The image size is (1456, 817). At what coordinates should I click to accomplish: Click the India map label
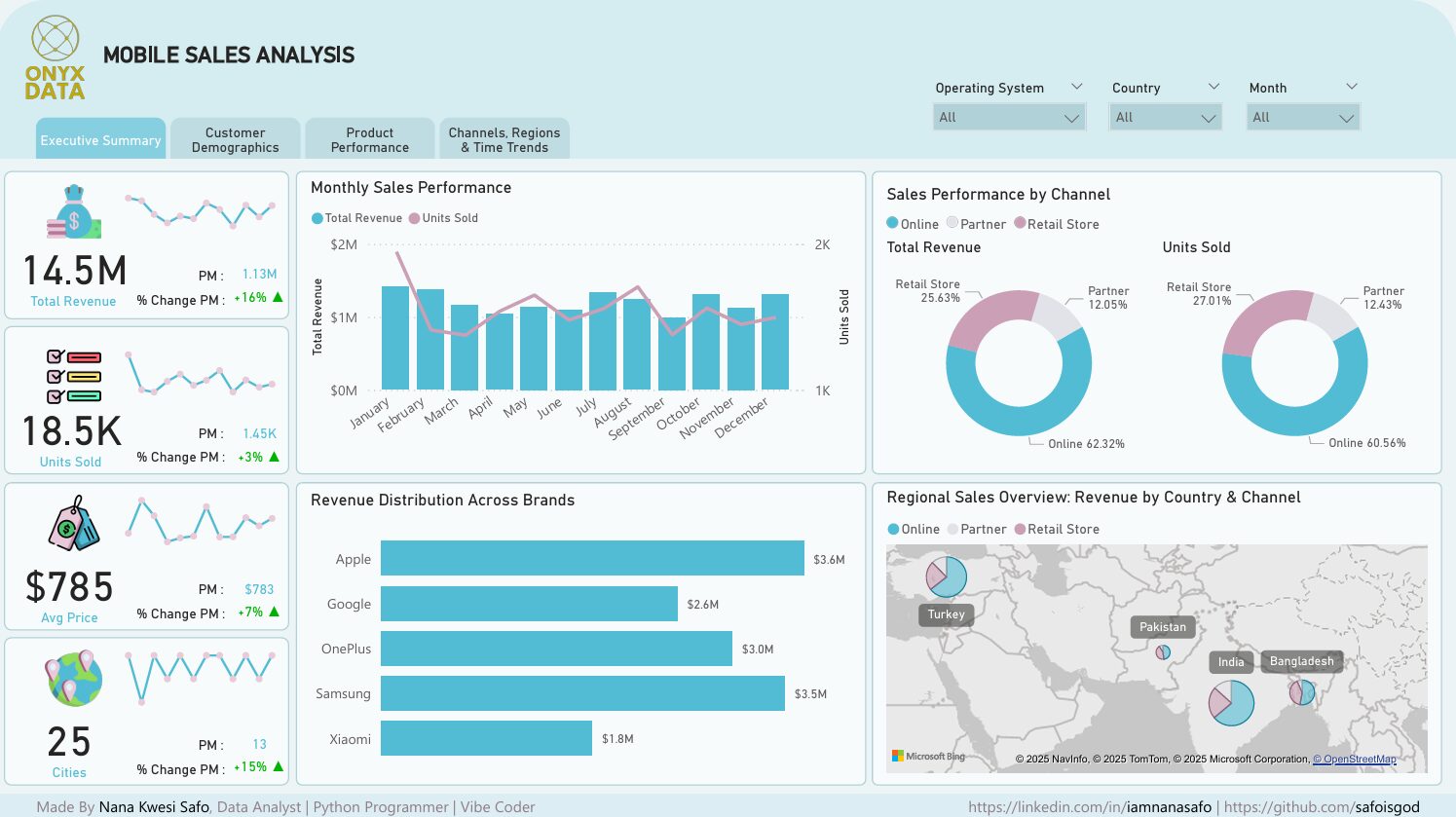pyautogui.click(x=1231, y=662)
